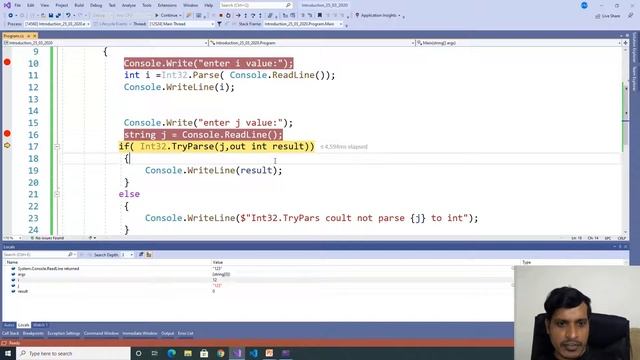The width and height of the screenshot is (640, 360).
Task: Click the Type here to search taskbar box
Action: tap(73, 353)
